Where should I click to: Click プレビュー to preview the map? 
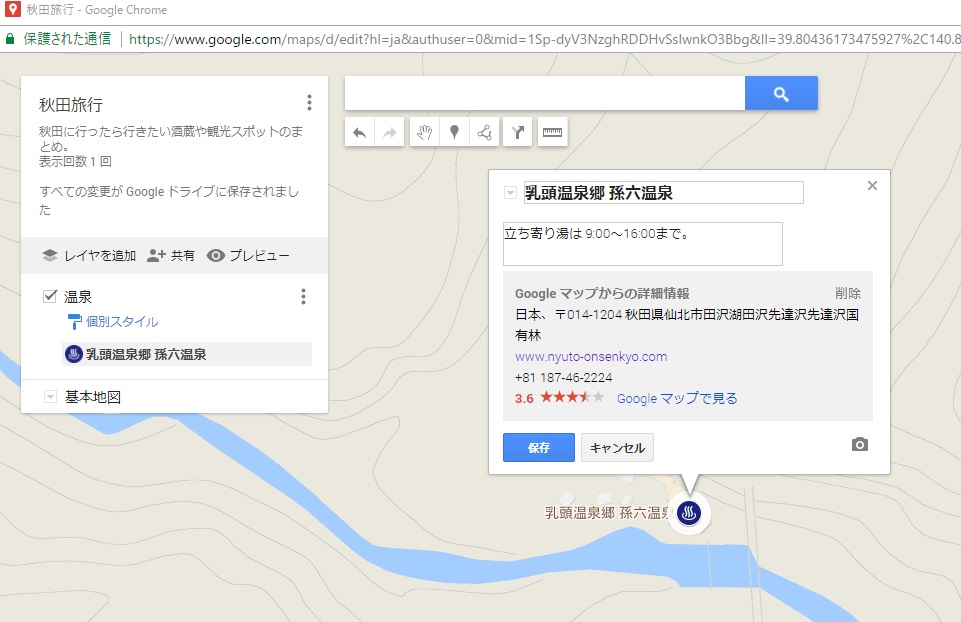(248, 256)
